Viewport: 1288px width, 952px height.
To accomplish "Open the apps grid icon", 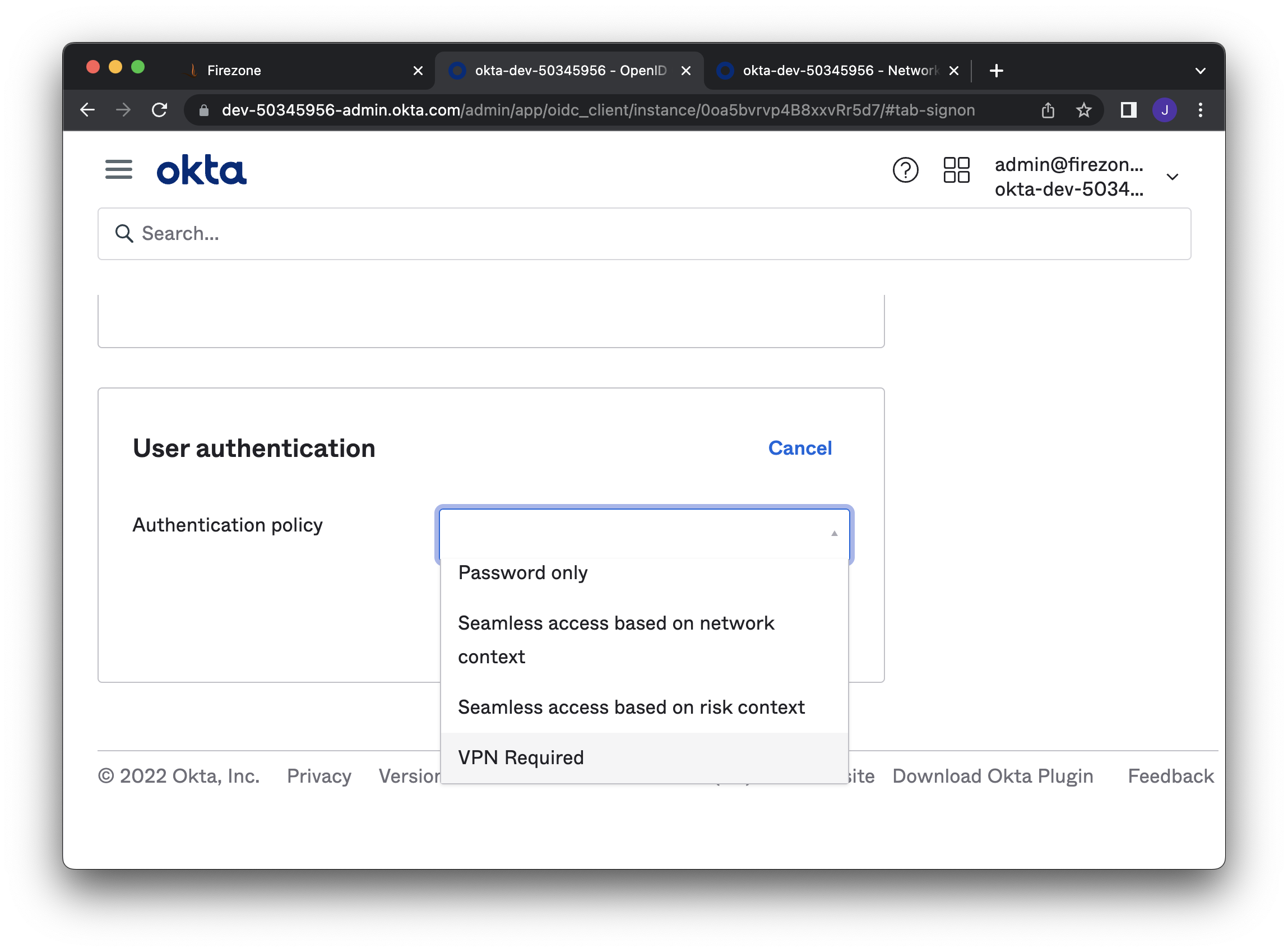I will click(956, 170).
